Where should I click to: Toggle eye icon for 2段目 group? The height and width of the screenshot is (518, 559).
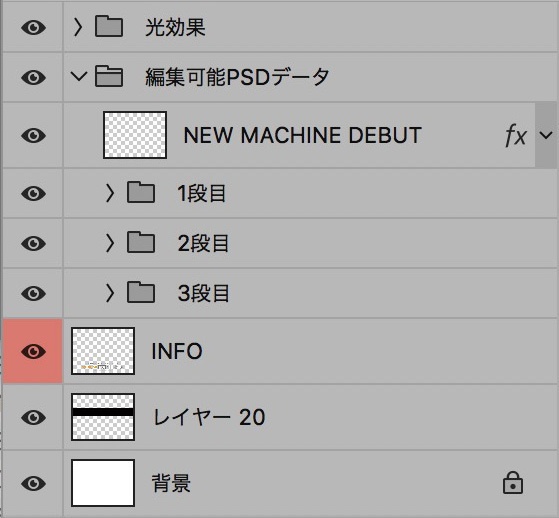tap(33, 243)
